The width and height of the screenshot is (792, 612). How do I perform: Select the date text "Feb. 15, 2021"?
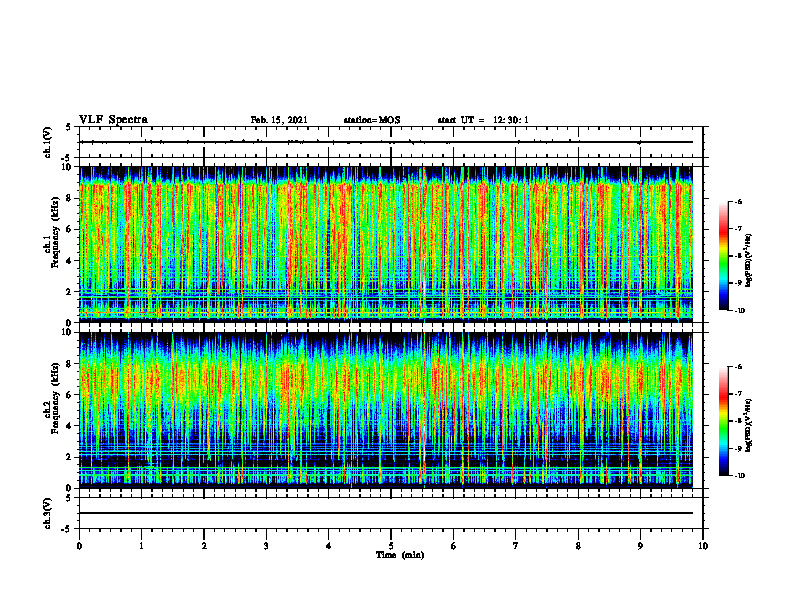279,120
